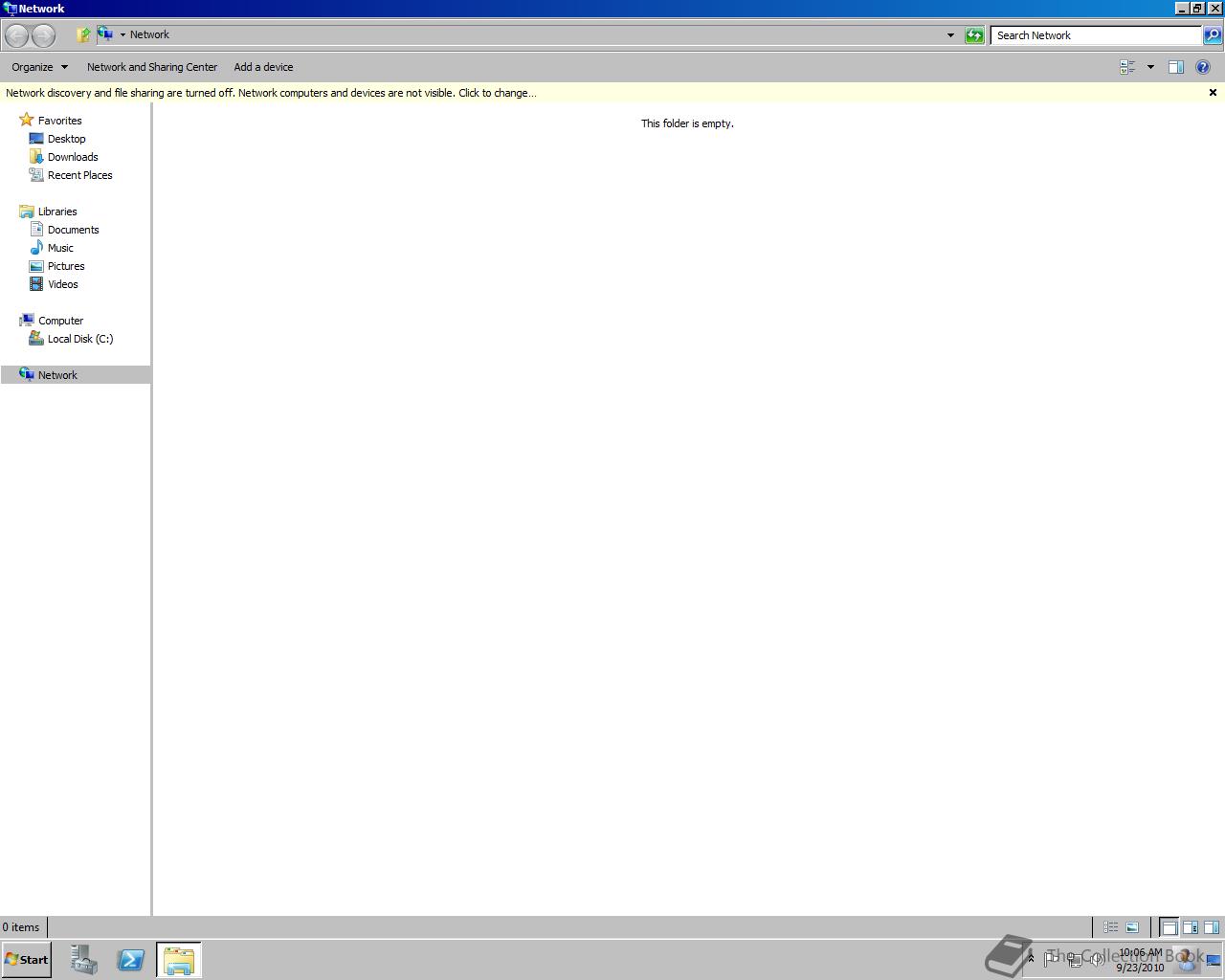Screen dimensions: 1225x980
Task: Expand the address bar history dropdown
Action: point(950,35)
